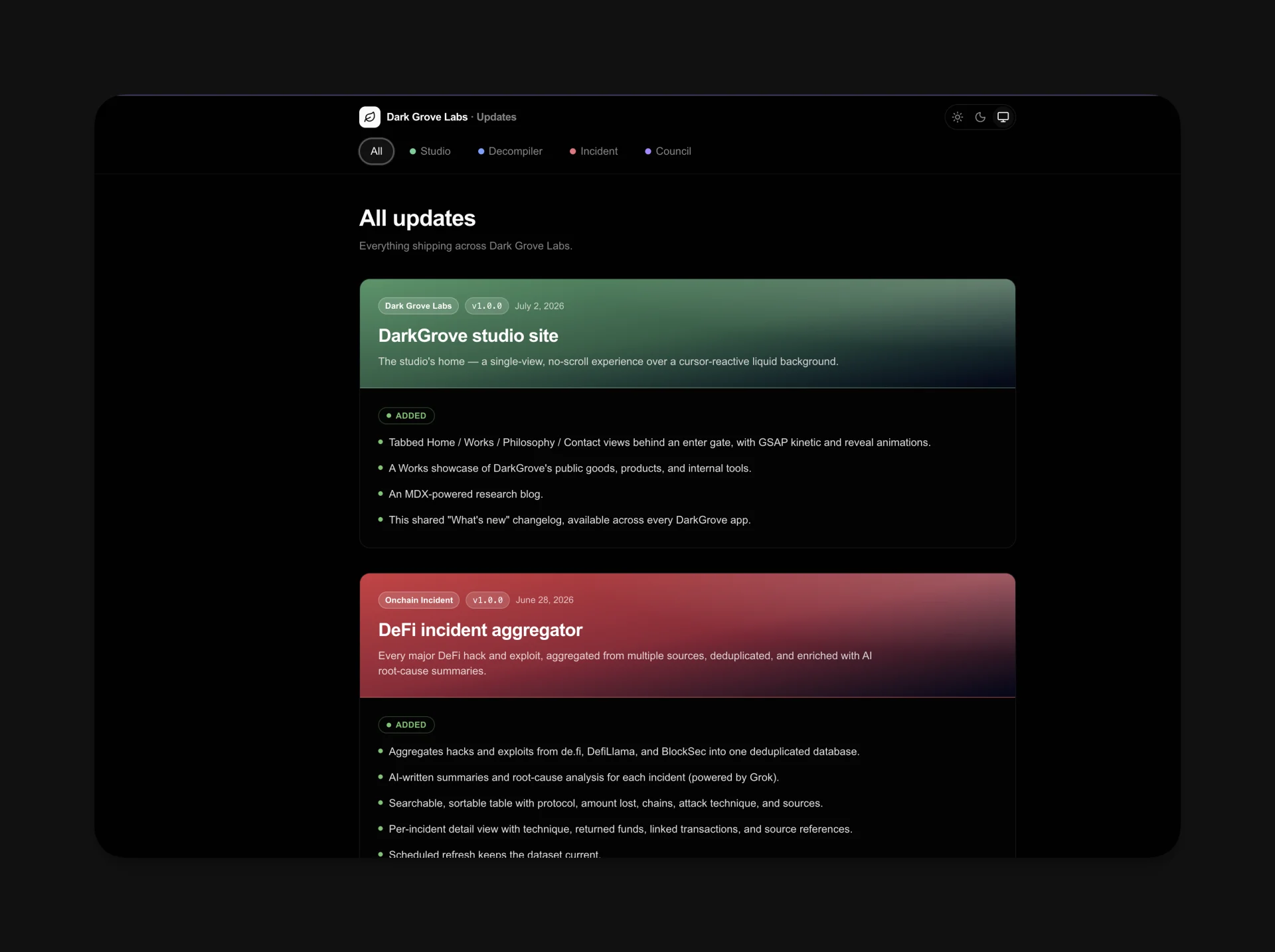The width and height of the screenshot is (1275, 952).
Task: Click the 'Searchable, sortable table' item
Action: pos(605,803)
